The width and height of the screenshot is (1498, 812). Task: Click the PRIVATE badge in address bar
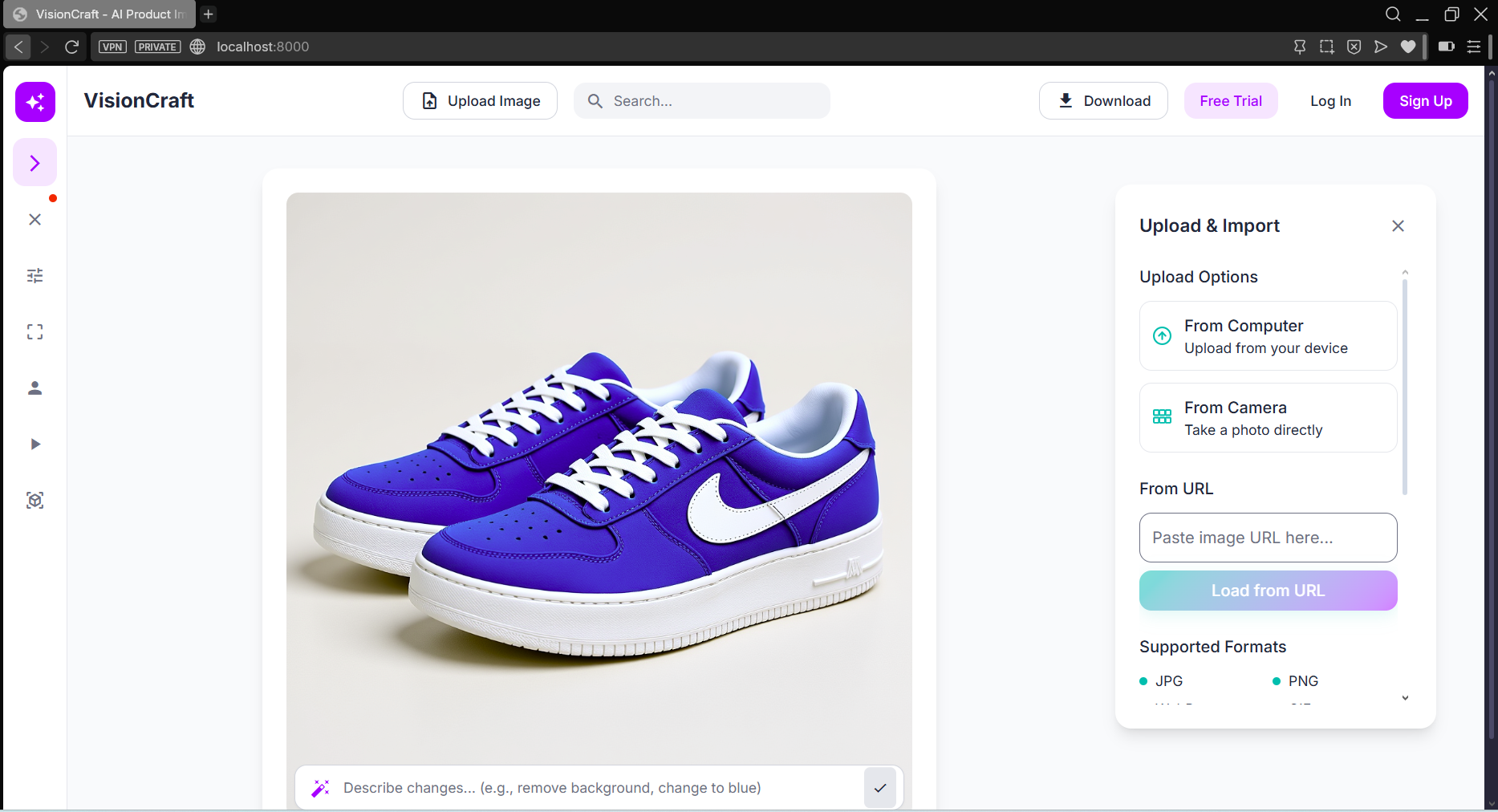157,47
